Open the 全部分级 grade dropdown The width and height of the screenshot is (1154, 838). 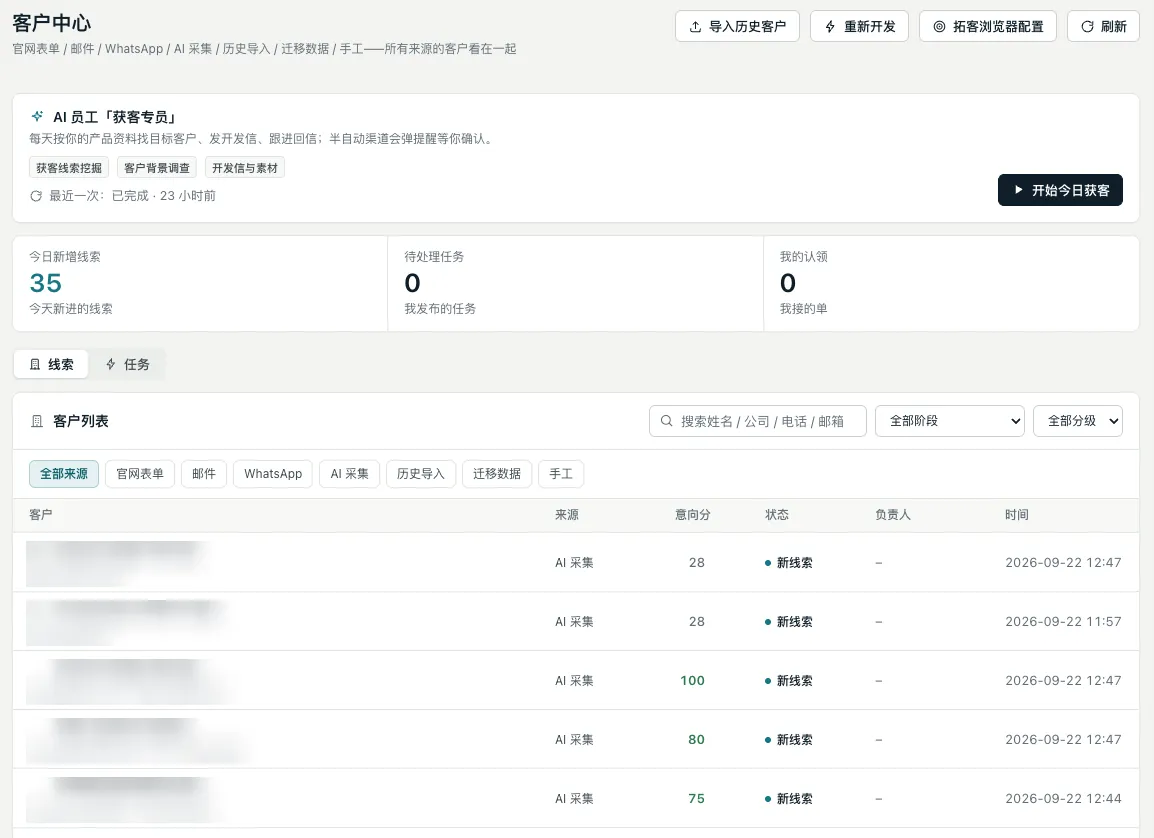click(1077, 421)
